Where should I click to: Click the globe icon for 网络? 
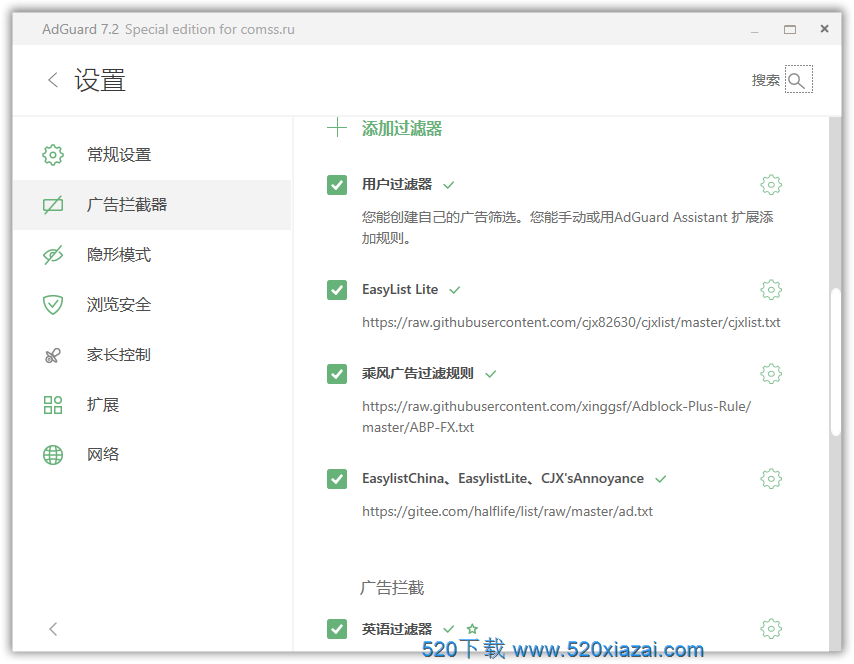coord(53,455)
